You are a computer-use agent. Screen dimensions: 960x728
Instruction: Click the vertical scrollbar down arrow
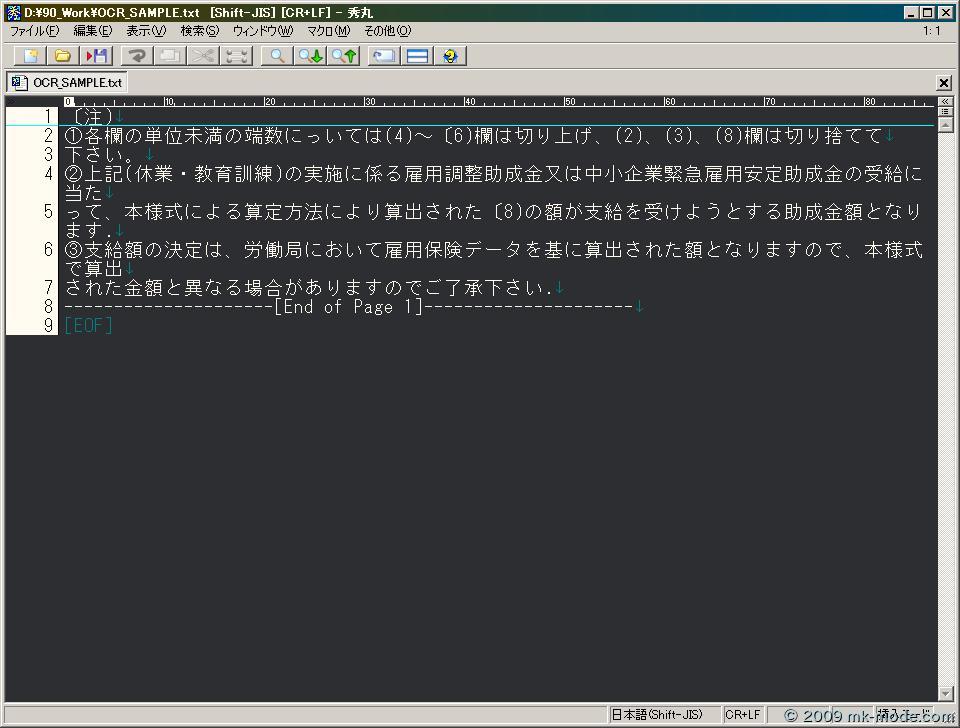coord(944,693)
